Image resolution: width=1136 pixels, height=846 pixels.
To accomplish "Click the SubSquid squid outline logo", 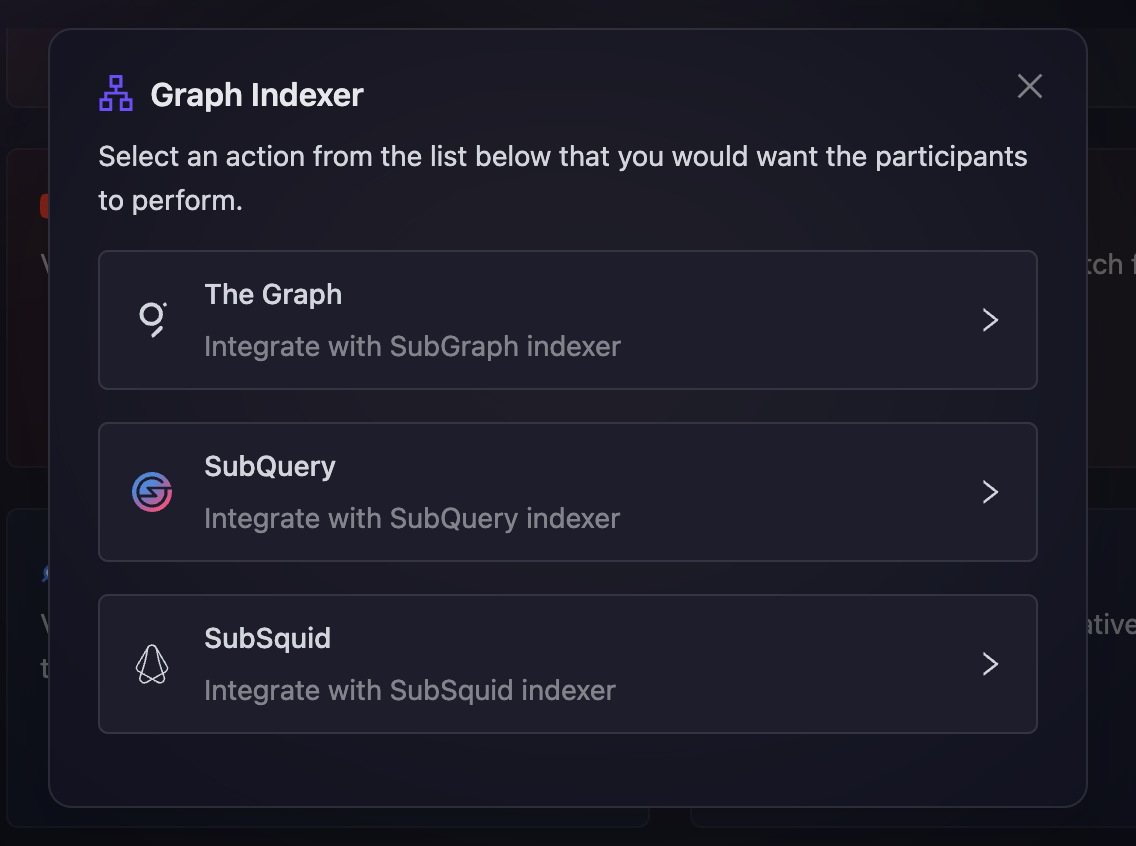I will 153,663.
